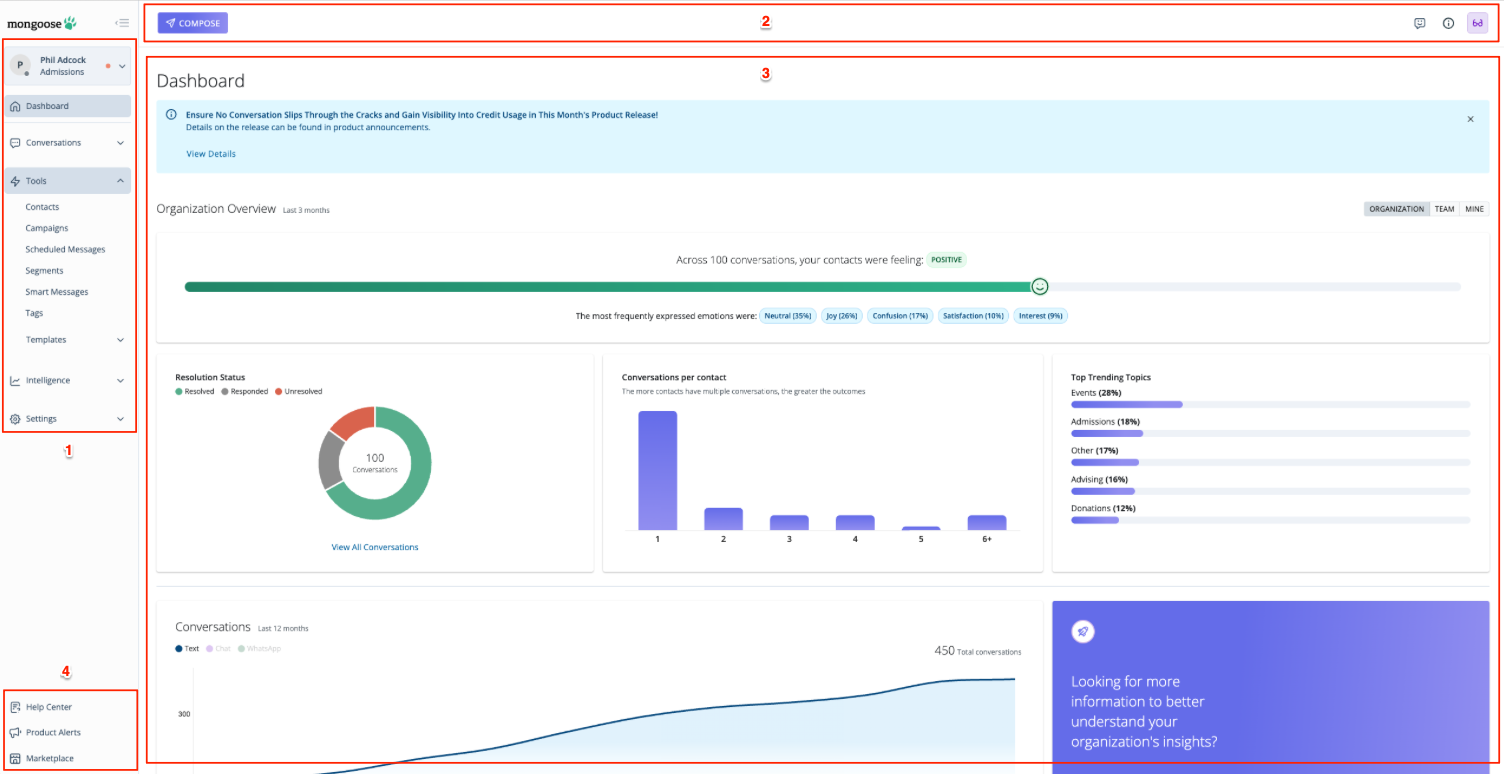This screenshot has width=1504, height=774.
Task: Open Conversations via its chat bubble icon
Action: click(x=15, y=143)
